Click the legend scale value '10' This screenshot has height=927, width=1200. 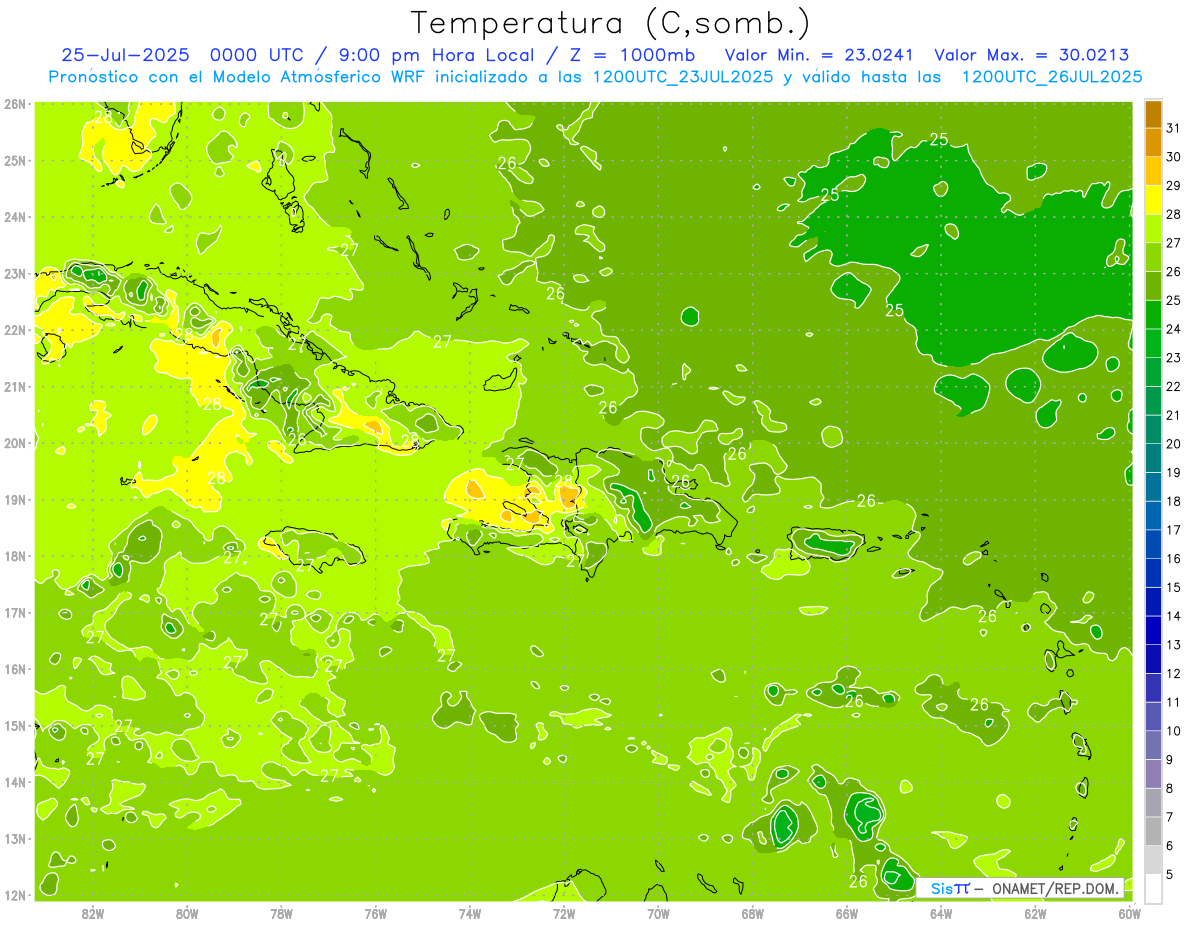(x=1173, y=731)
